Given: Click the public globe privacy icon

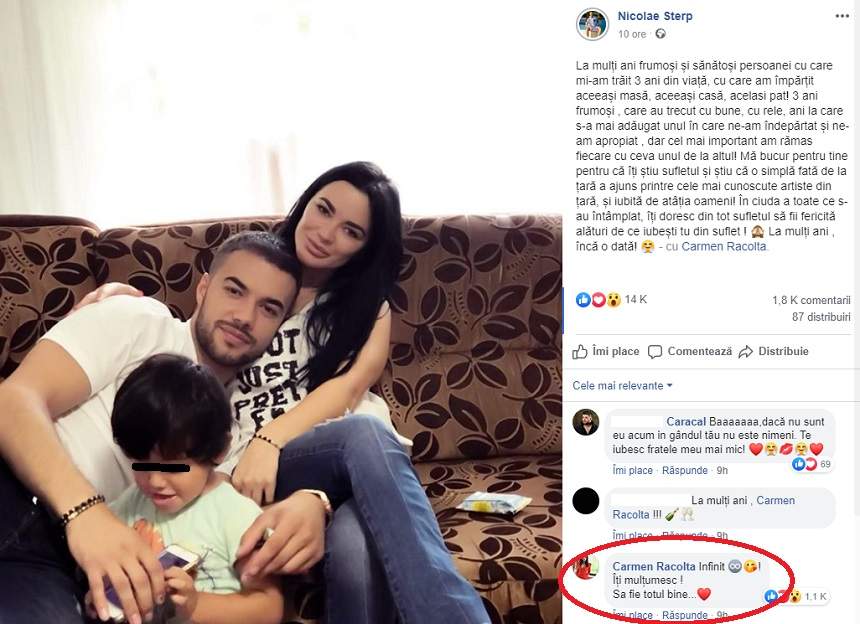Looking at the screenshot, I should pos(660,34).
